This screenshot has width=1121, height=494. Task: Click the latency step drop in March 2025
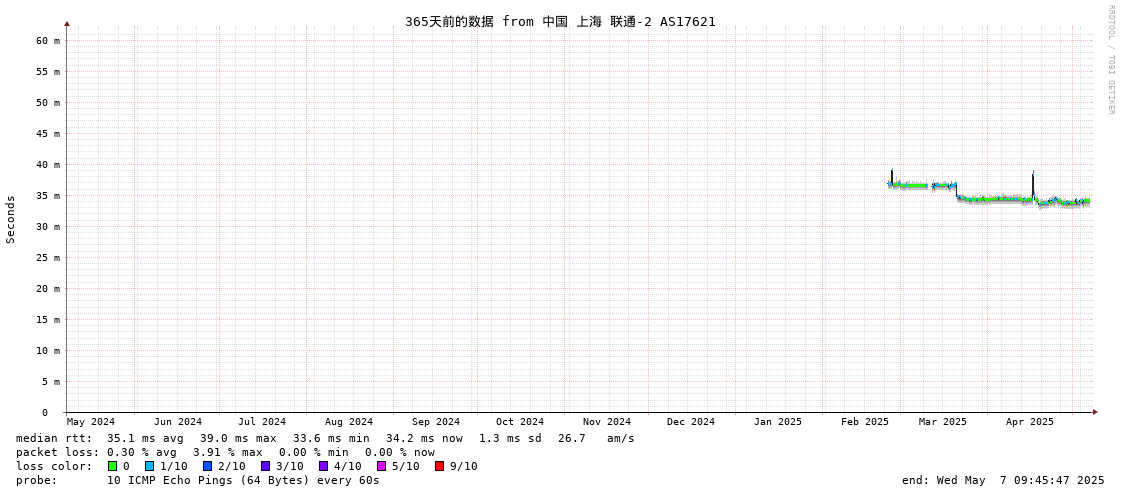957,192
